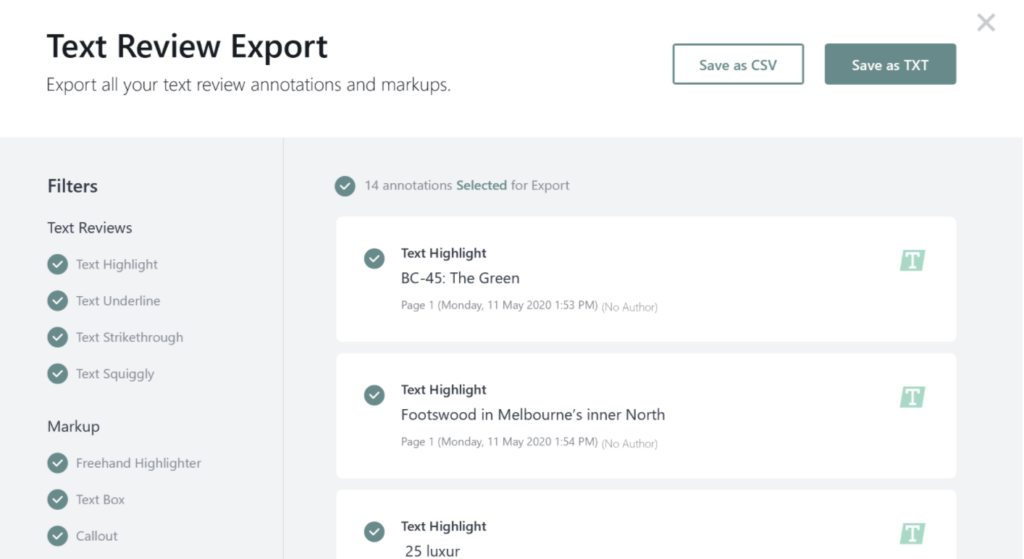Click the T icon on 25 luxur annotation
1024x559 pixels.
tap(912, 533)
